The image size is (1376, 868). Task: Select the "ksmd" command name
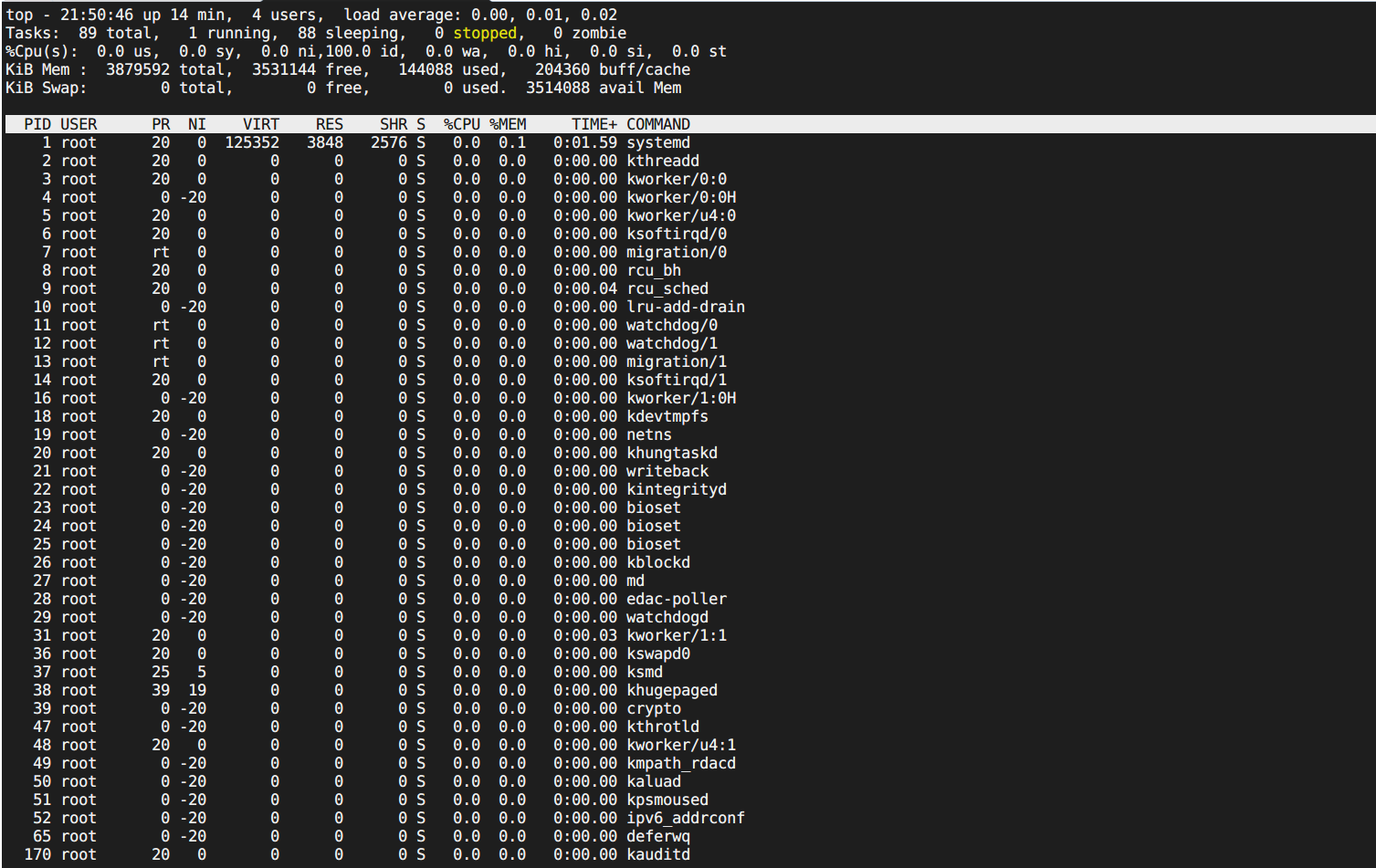(x=645, y=672)
